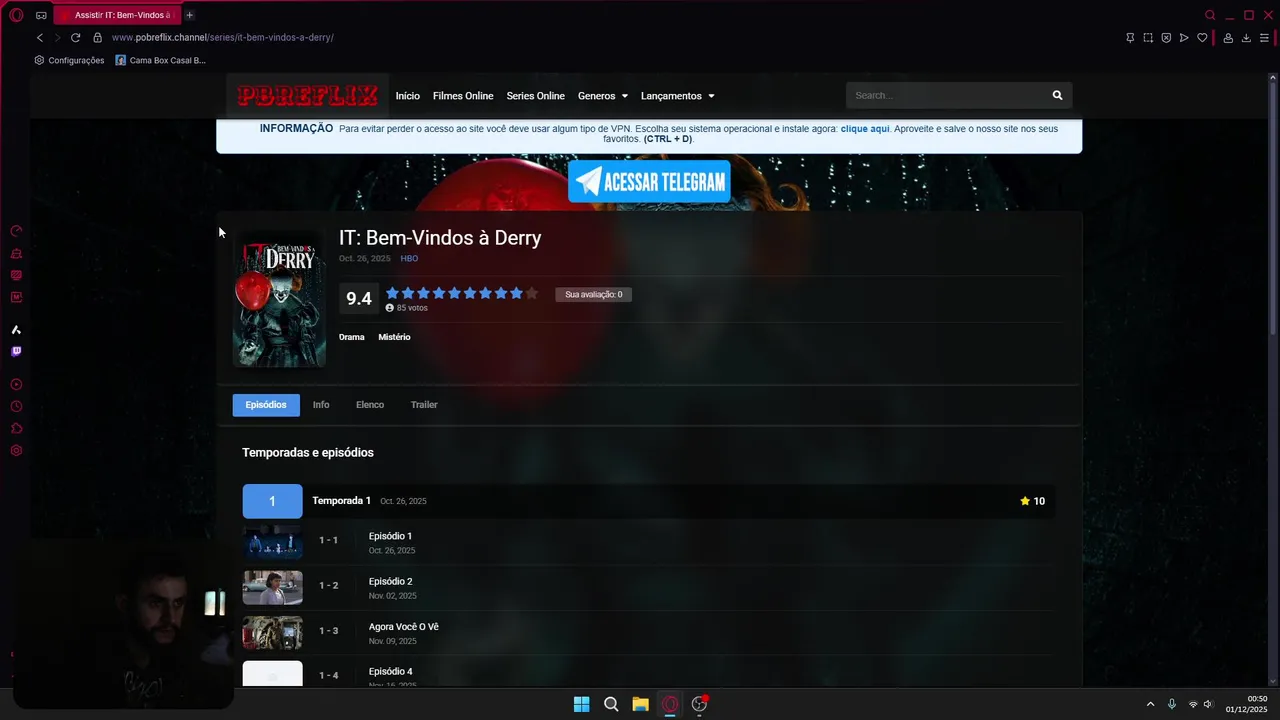Open the ad blocker shield icon
The image size is (1280, 720).
point(1166,38)
